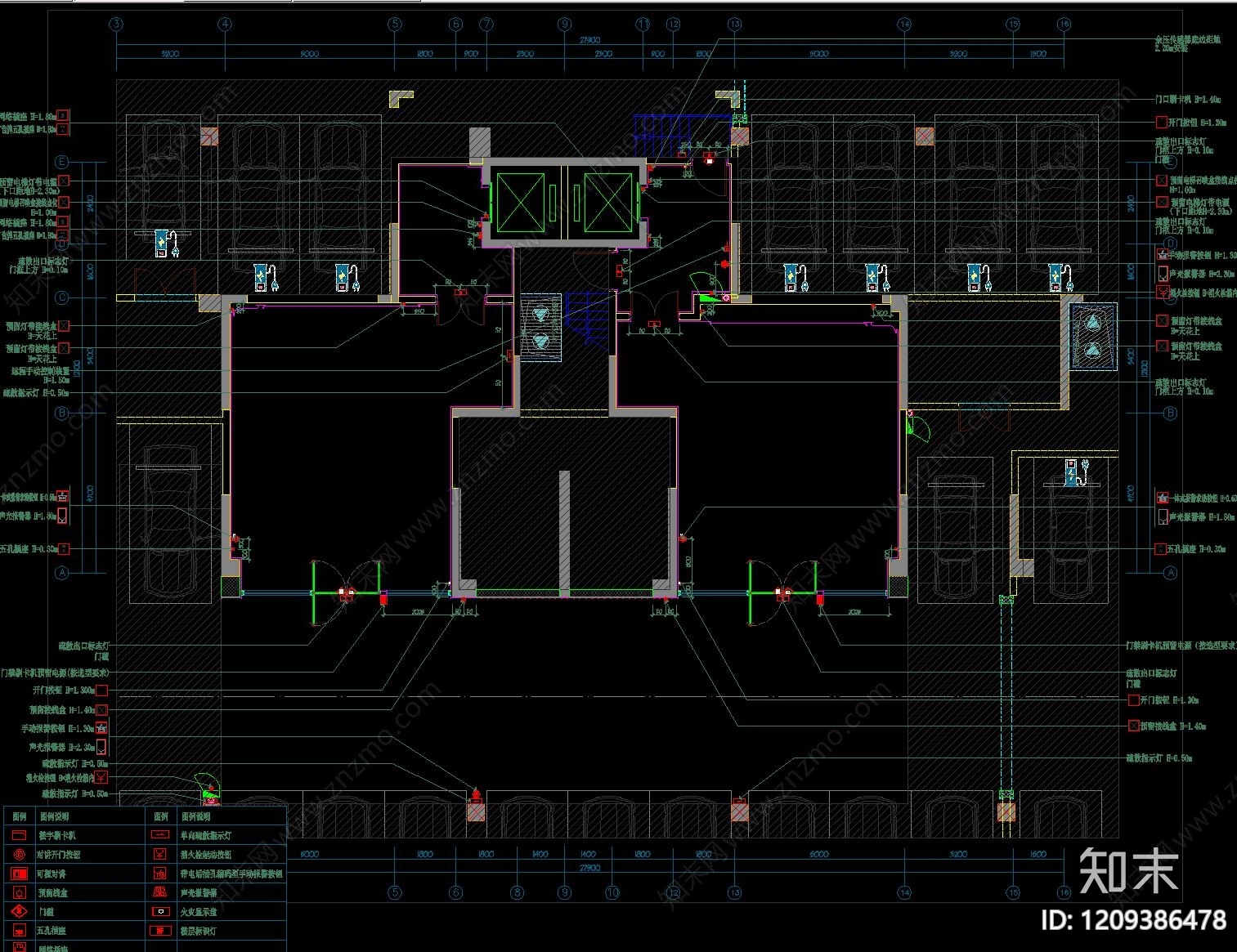This screenshot has height=952, width=1237.
Task: Select the left-side 预留接线盒 H=1.40m crossed box
Action: click(x=101, y=710)
